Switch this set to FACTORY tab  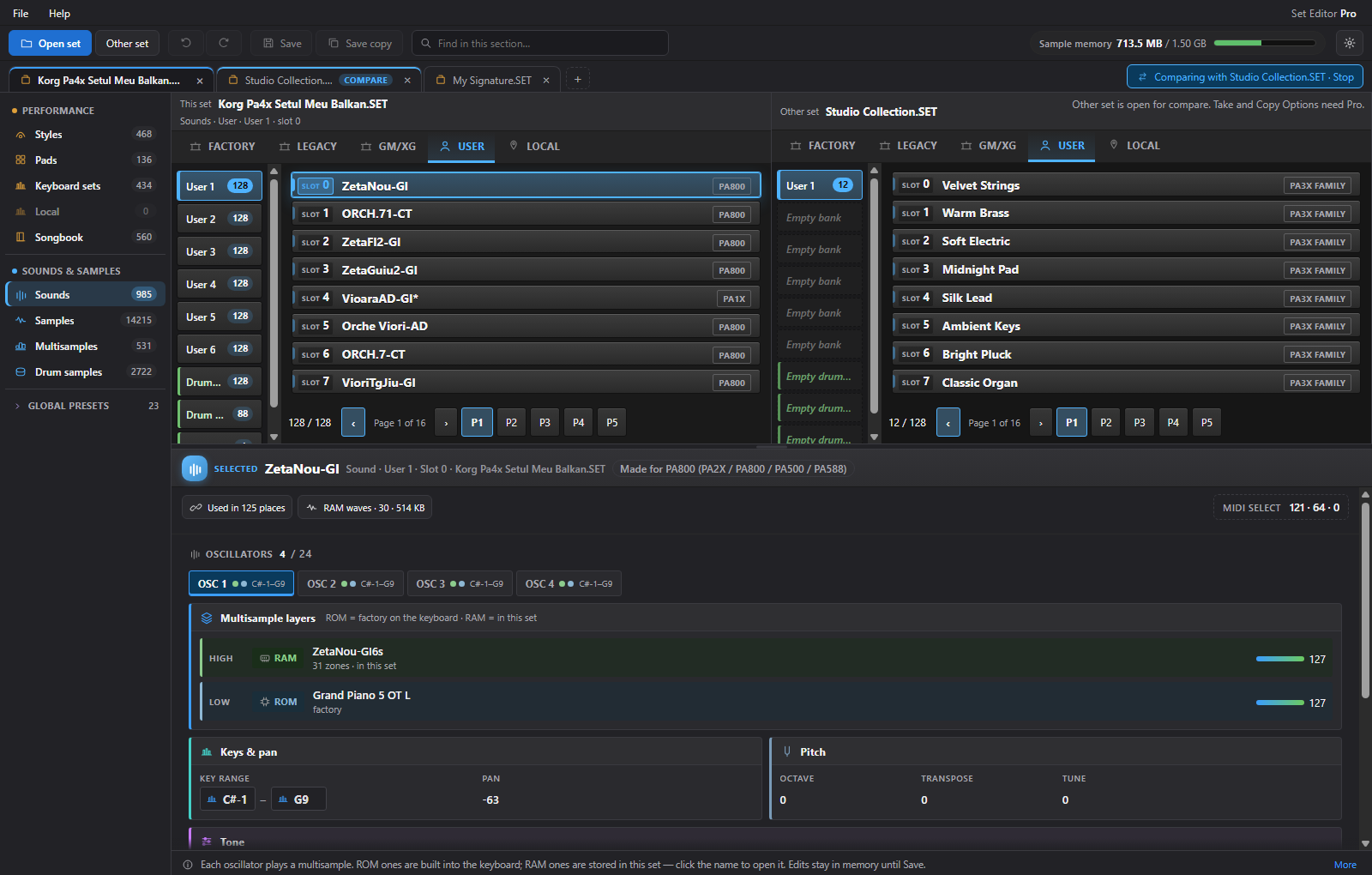223,147
